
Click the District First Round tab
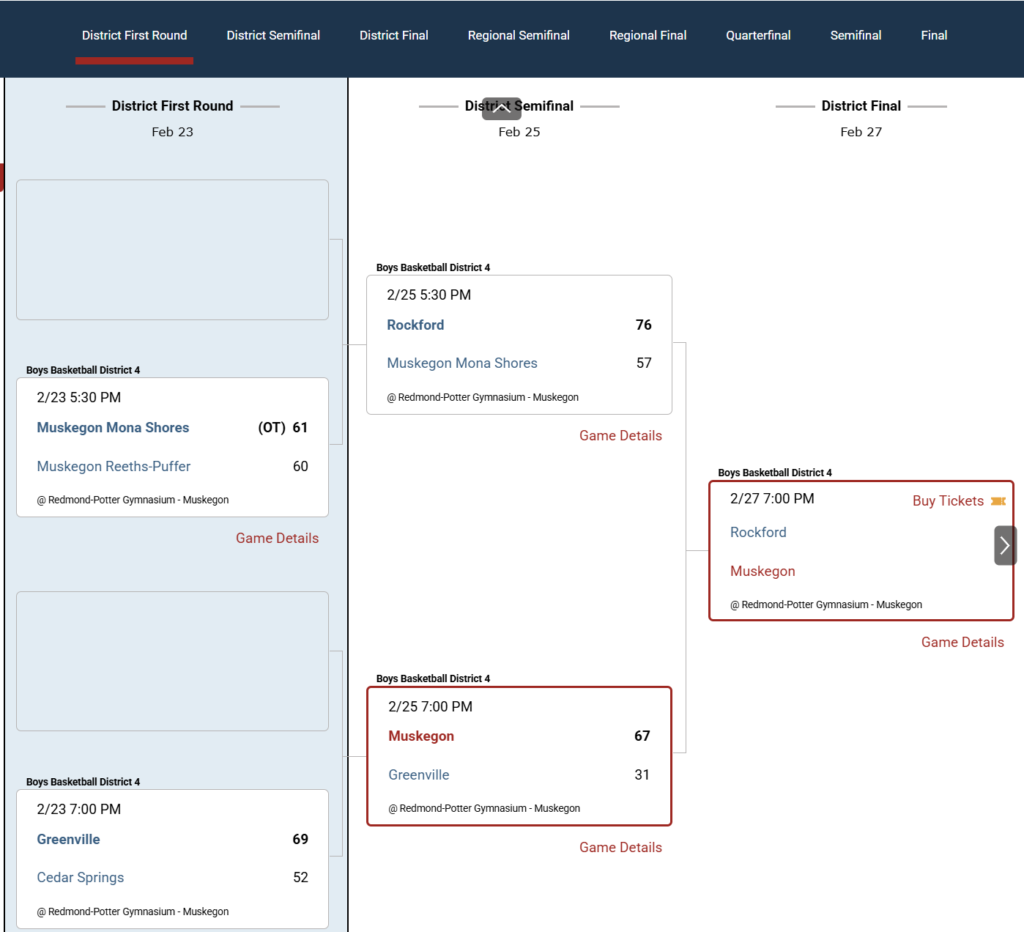(134, 35)
